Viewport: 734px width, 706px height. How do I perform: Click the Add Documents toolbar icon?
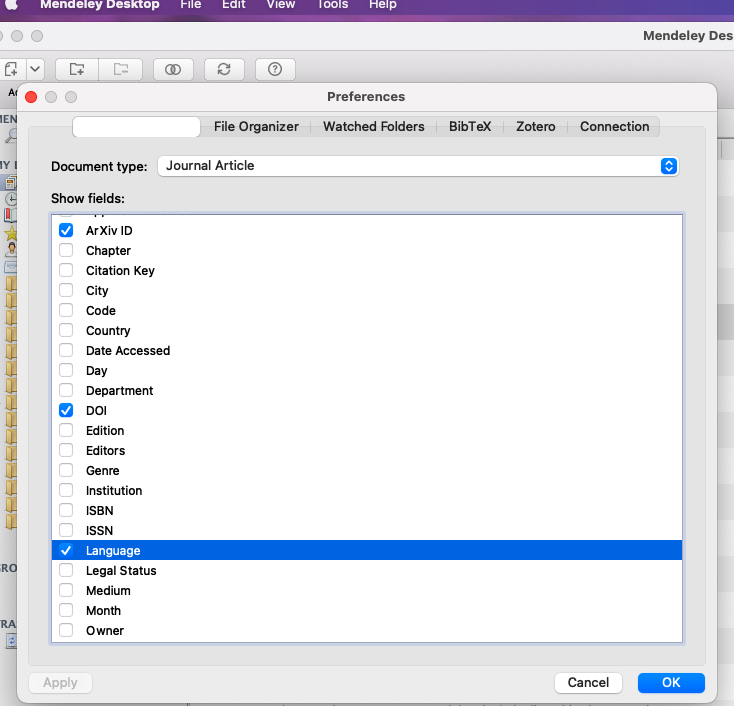(x=11, y=69)
